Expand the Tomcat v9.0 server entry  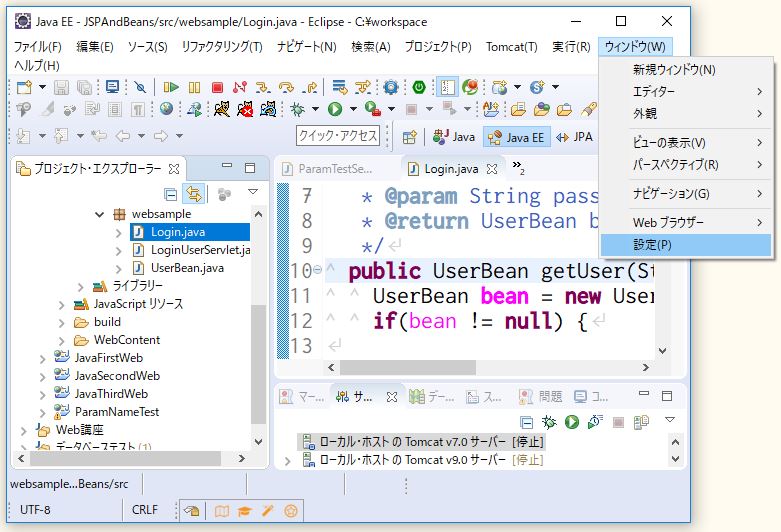click(287, 461)
